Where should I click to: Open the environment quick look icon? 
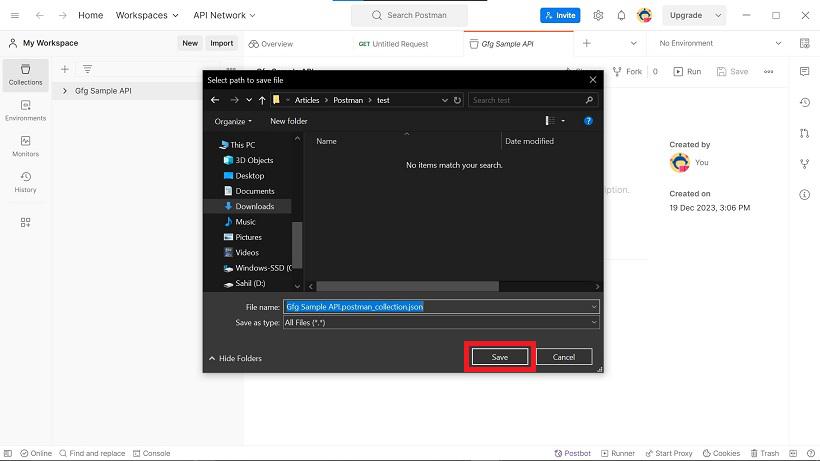point(804,43)
